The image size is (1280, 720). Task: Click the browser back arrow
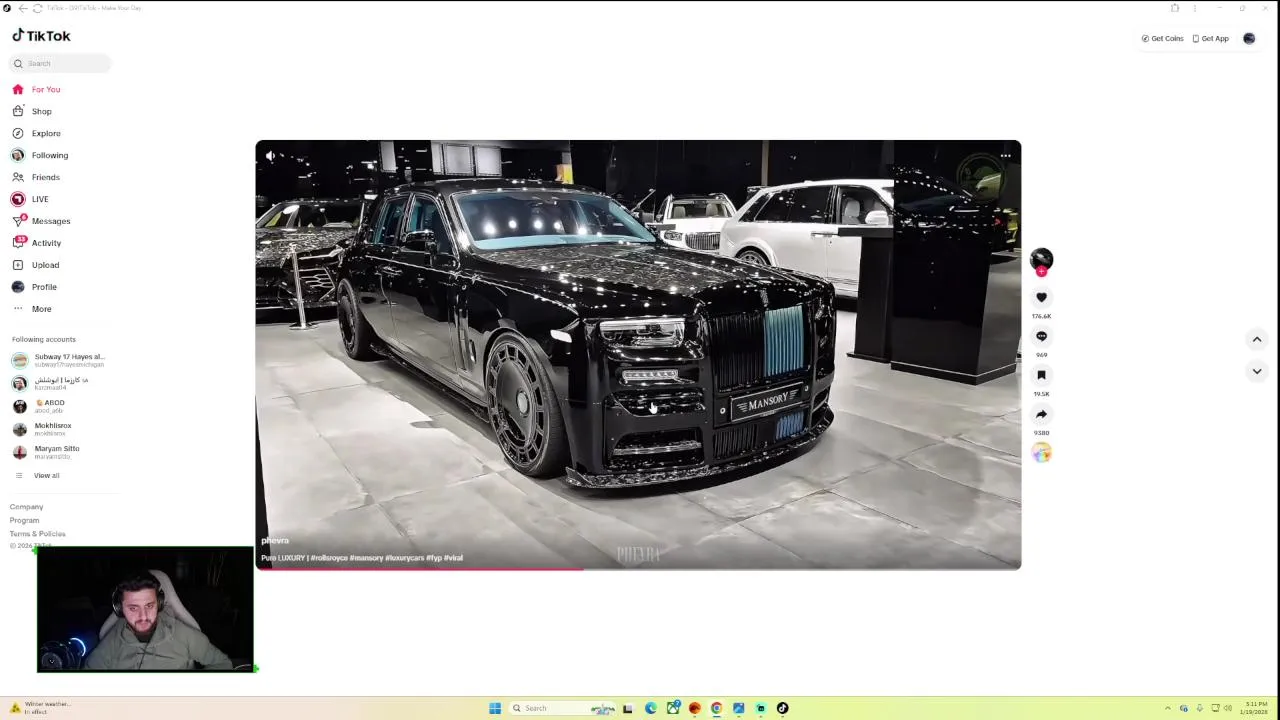pos(23,8)
